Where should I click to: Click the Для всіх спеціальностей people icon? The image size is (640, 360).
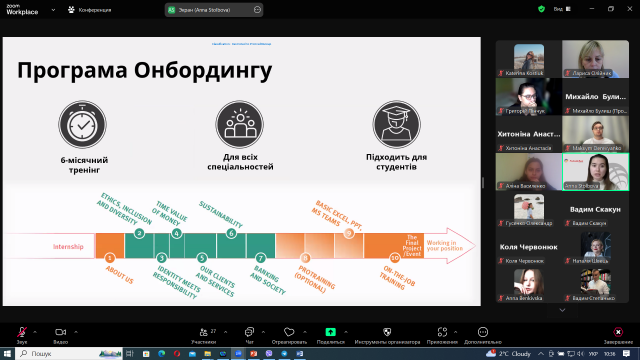[x=240, y=124]
